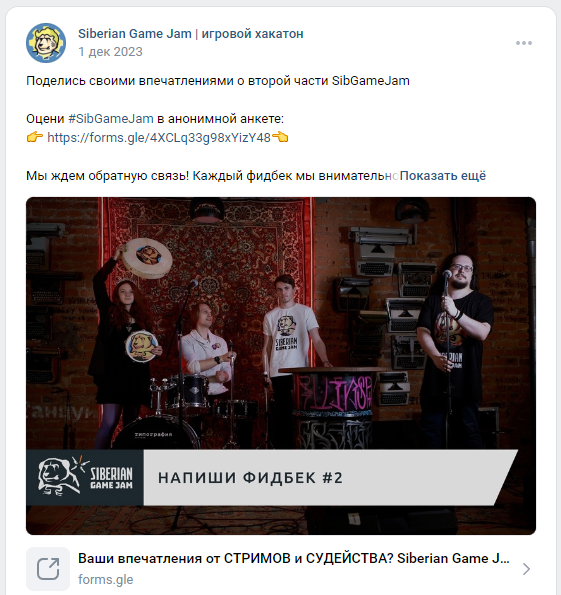Image resolution: width=561 pixels, height=595 pixels.
Task: Click the right-pointing hand emoji before the link
Action: click(35, 137)
